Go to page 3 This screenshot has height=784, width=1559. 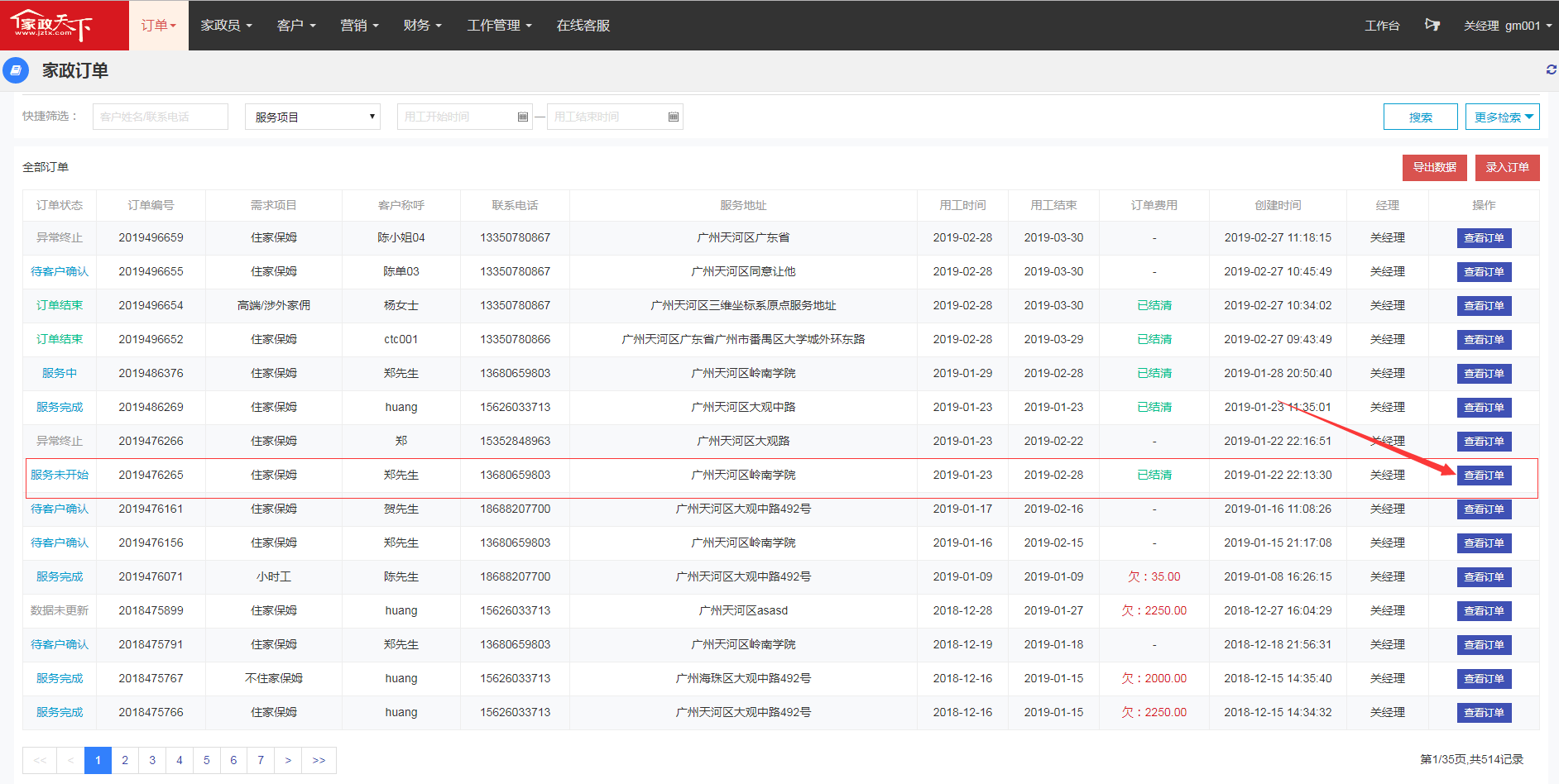click(152, 760)
